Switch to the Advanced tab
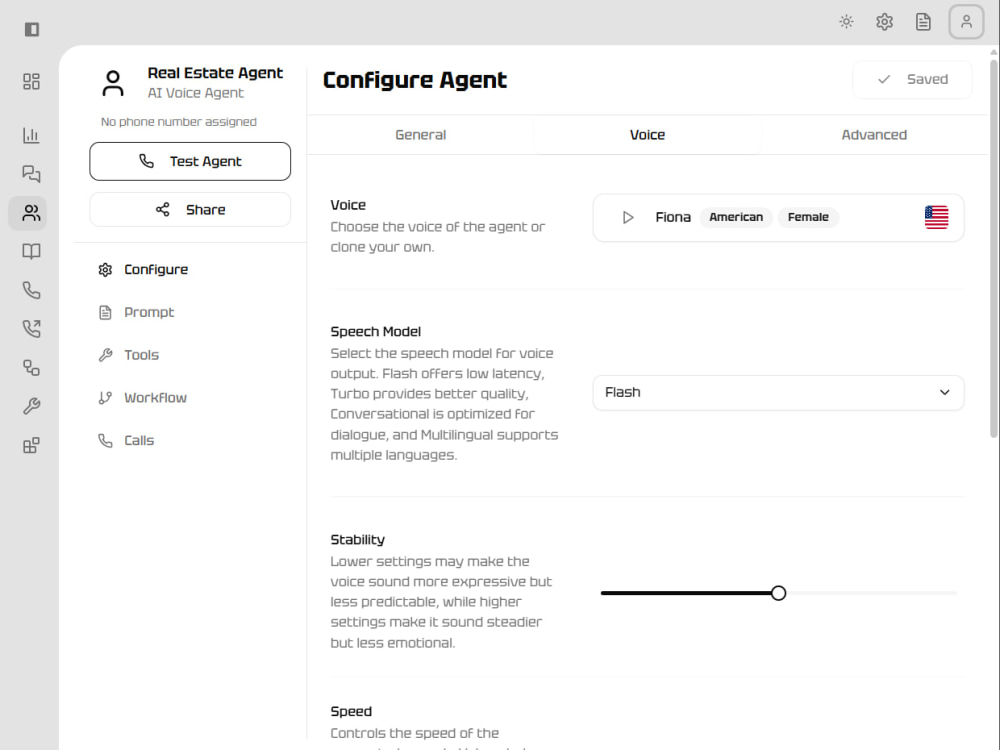 (x=874, y=135)
